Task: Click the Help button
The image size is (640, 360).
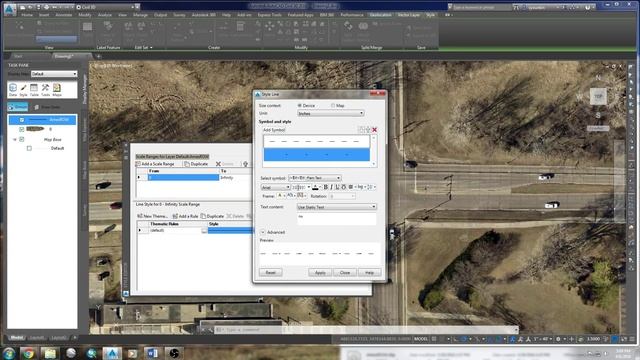Action: 369,272
